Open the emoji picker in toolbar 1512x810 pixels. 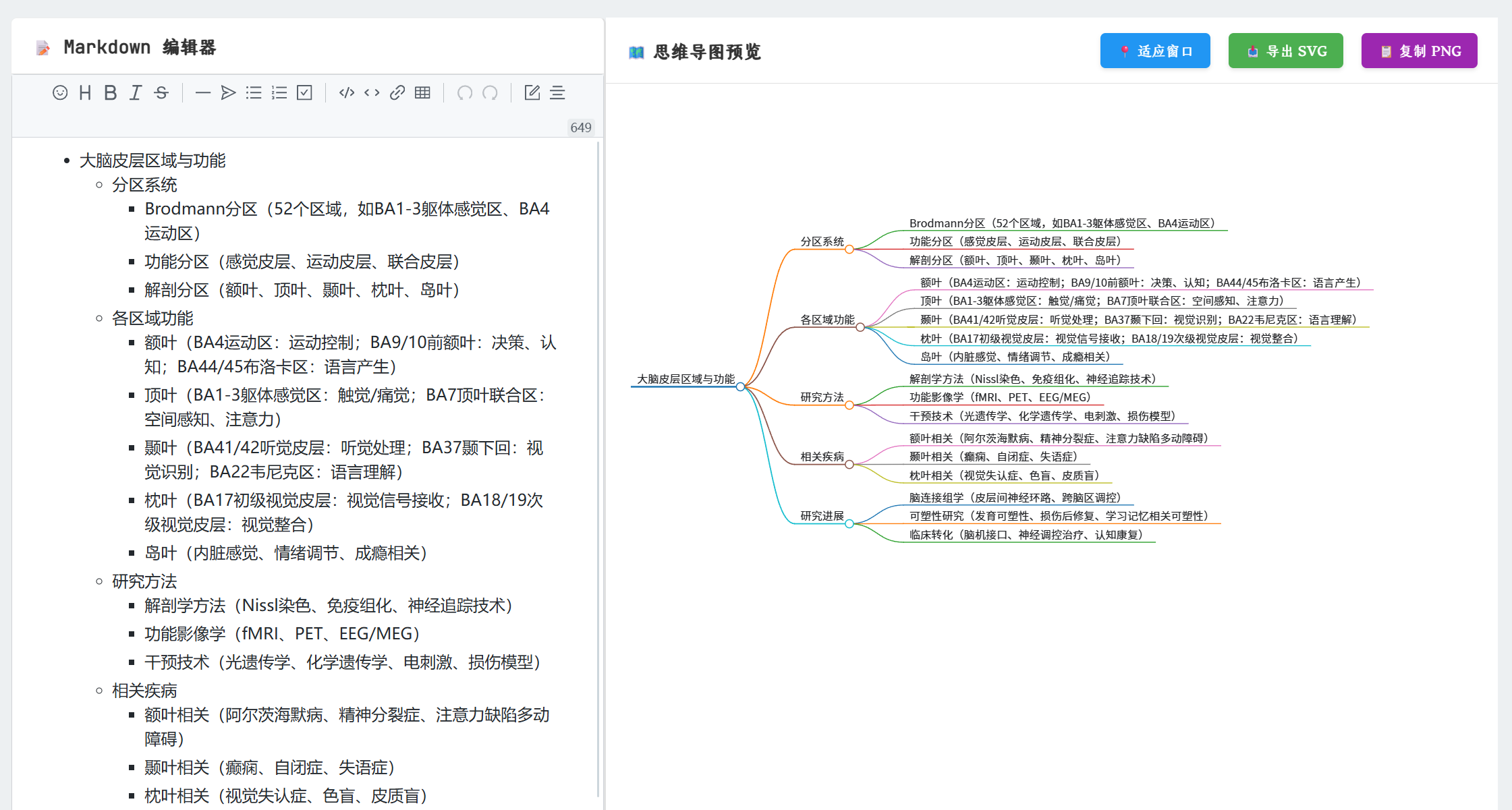(60, 93)
